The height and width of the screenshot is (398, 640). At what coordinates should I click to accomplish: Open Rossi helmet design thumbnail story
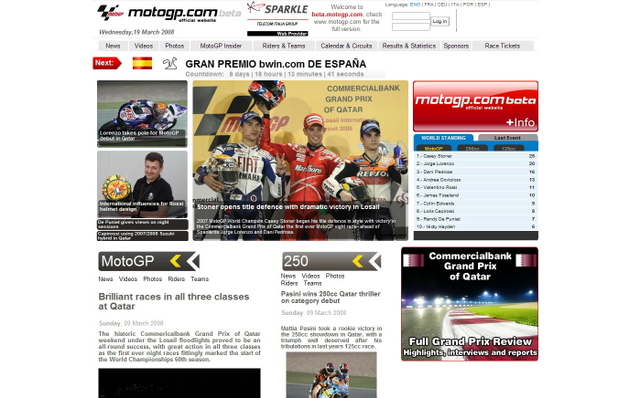pyautogui.click(x=142, y=184)
